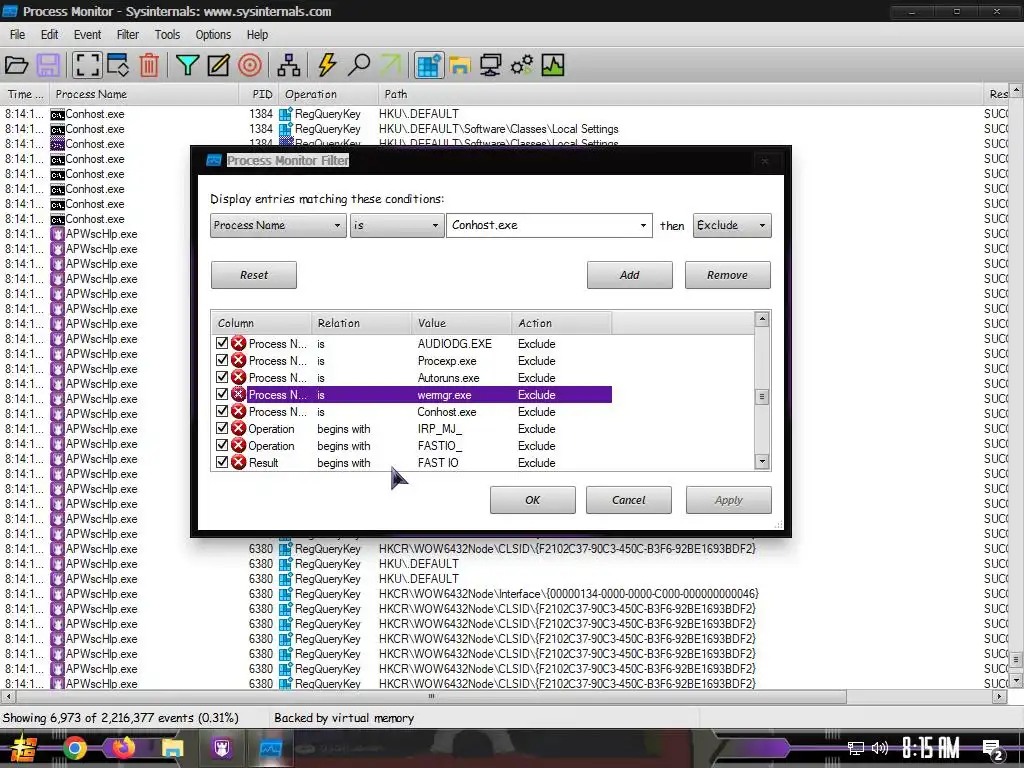Click the filter list scrollbar up arrow

tap(761, 319)
